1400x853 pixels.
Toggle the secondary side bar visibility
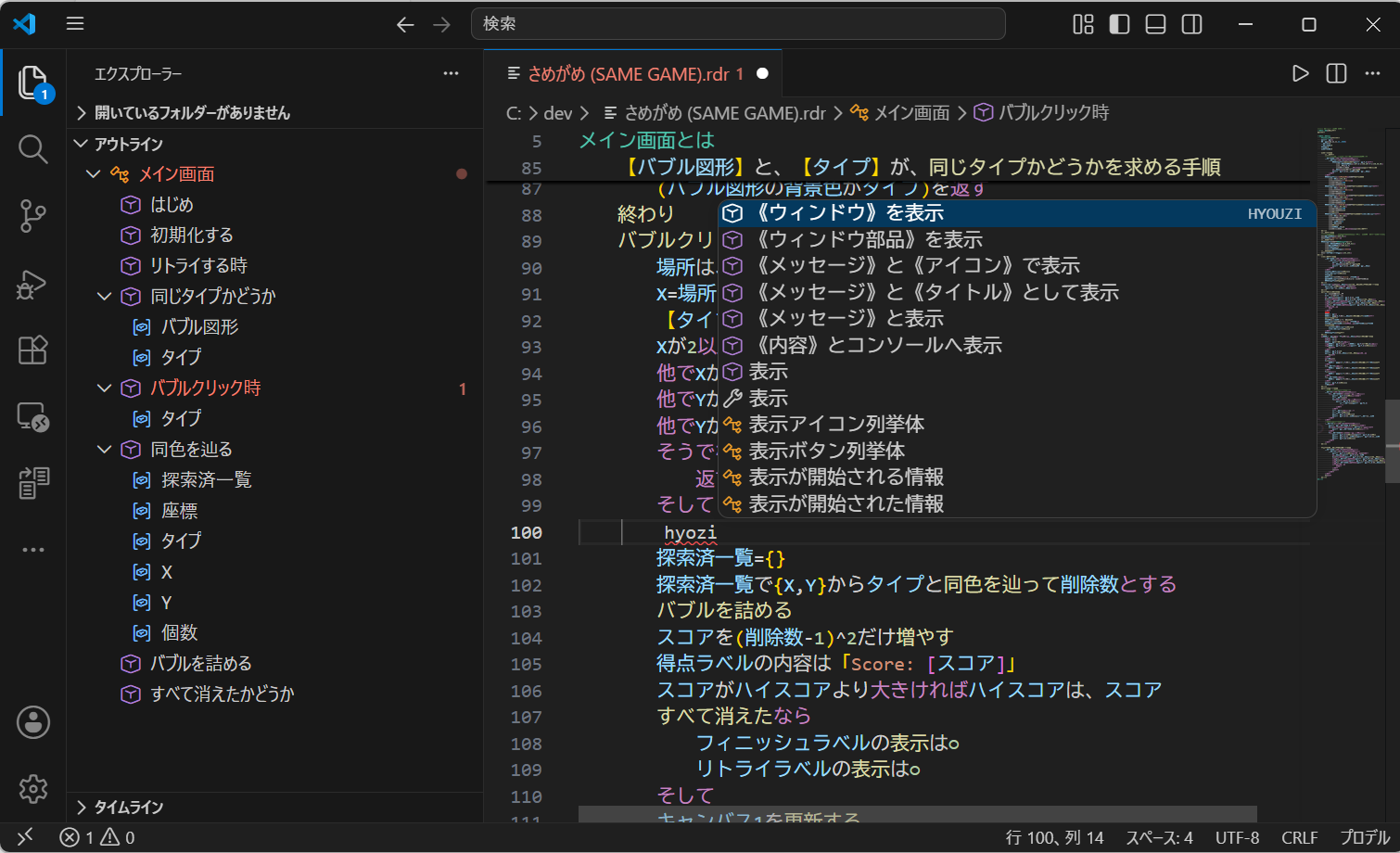pyautogui.click(x=1191, y=24)
